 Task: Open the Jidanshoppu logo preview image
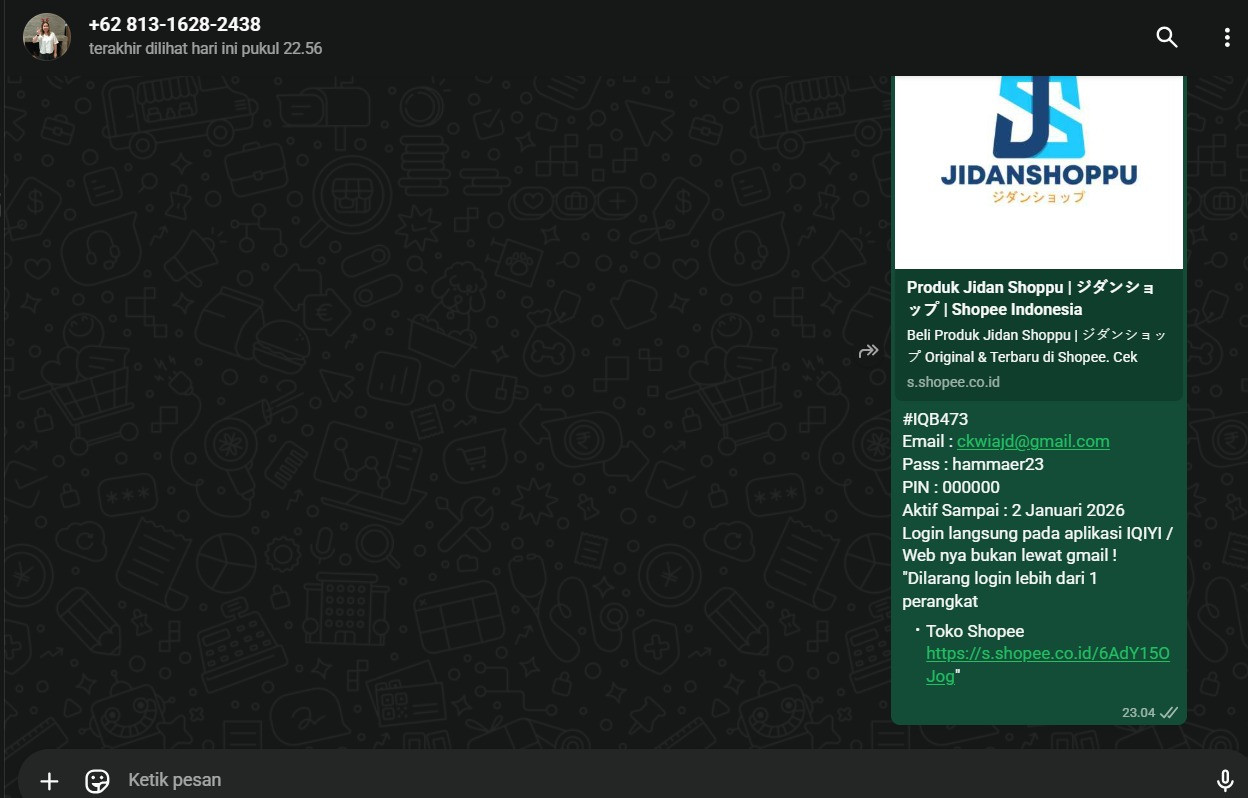pos(1039,172)
